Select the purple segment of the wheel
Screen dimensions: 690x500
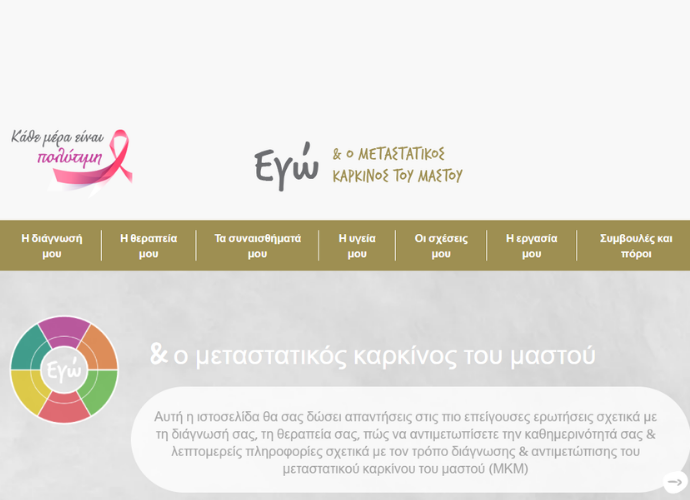click(x=65, y=332)
